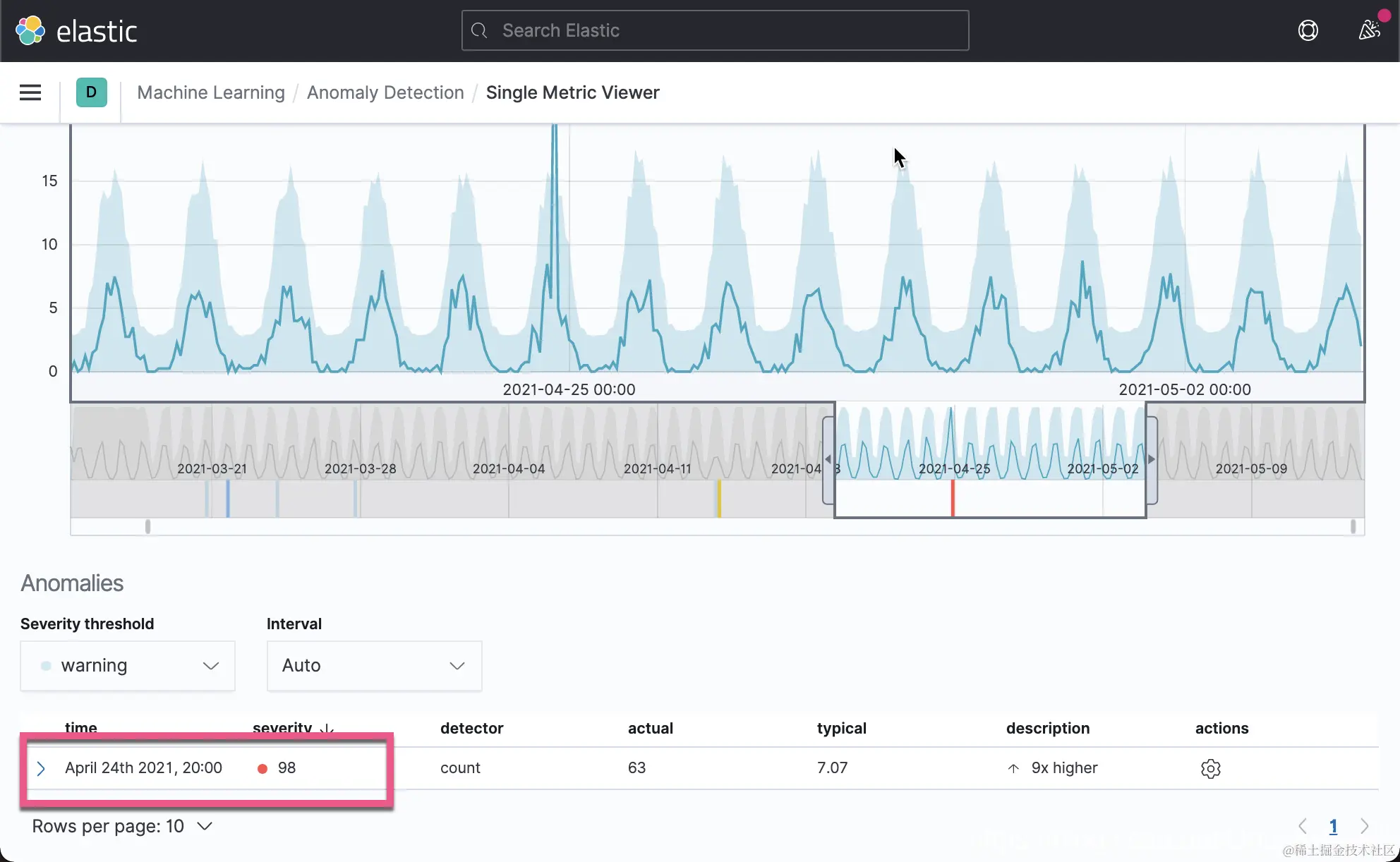The width and height of the screenshot is (1400, 862).
Task: Click the Elastic logo icon
Action: (x=30, y=30)
